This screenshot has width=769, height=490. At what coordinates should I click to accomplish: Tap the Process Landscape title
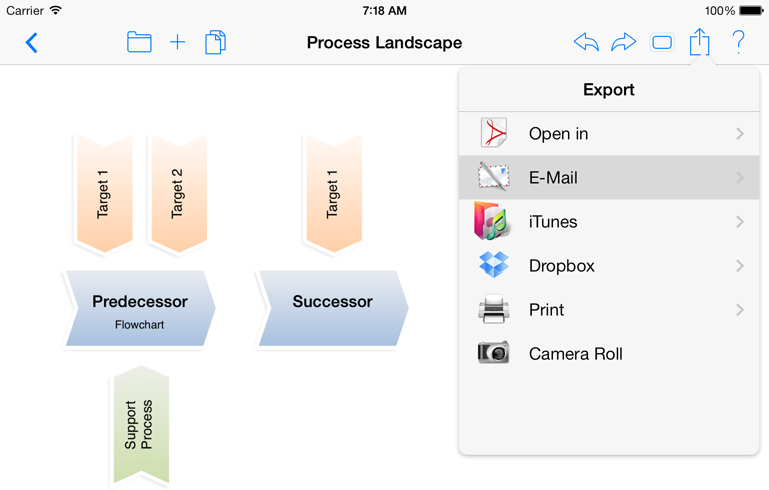point(384,43)
